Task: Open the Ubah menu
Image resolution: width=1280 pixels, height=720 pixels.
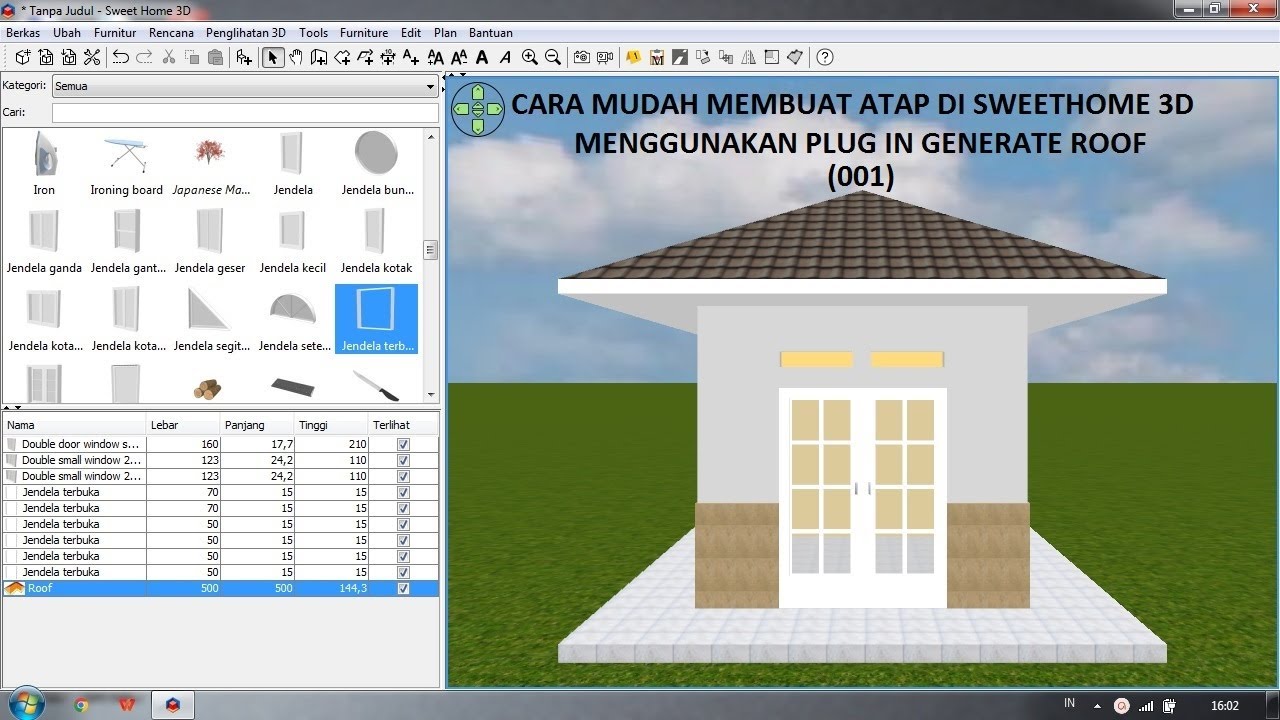Action: coord(67,32)
